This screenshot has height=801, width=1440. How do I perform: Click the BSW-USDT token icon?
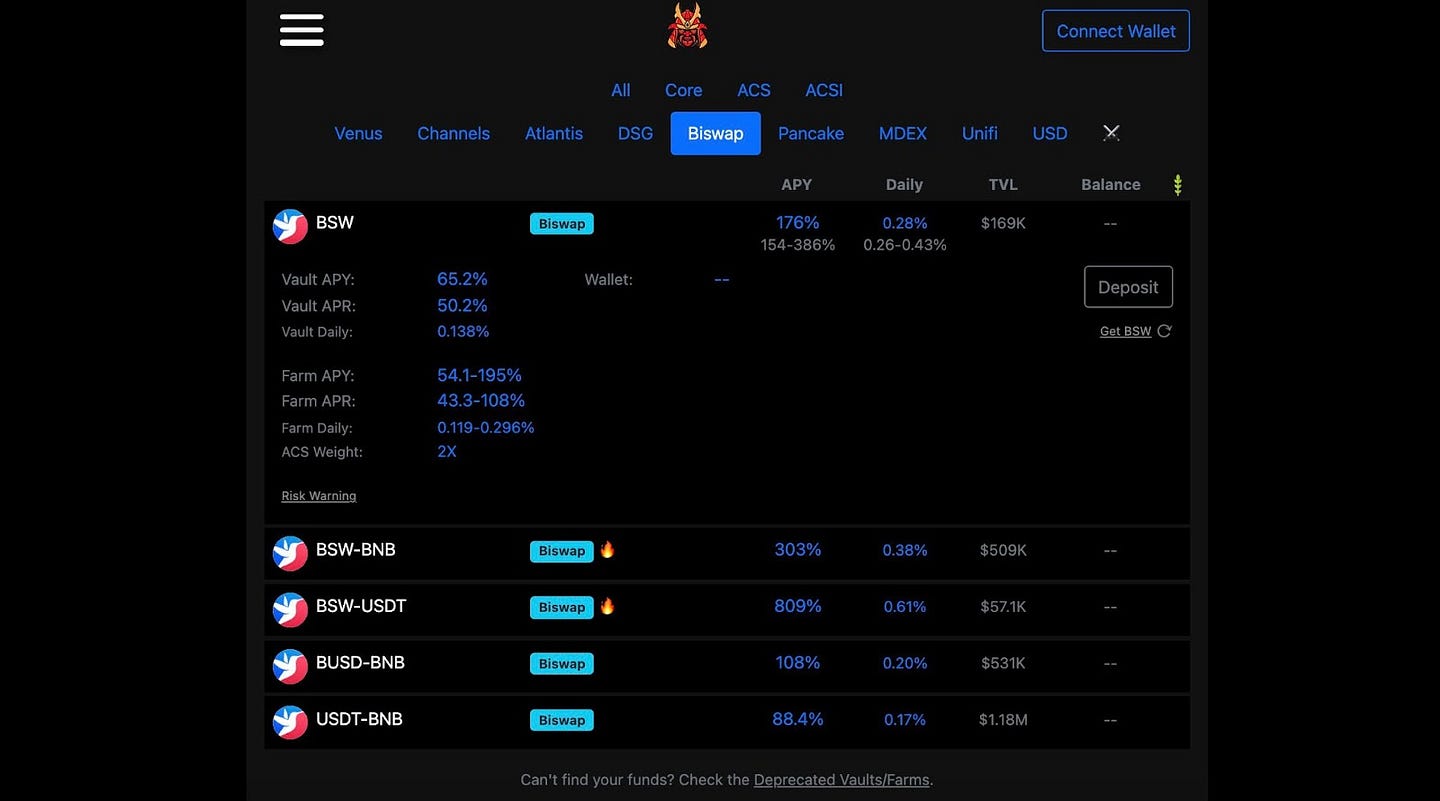(x=290, y=610)
